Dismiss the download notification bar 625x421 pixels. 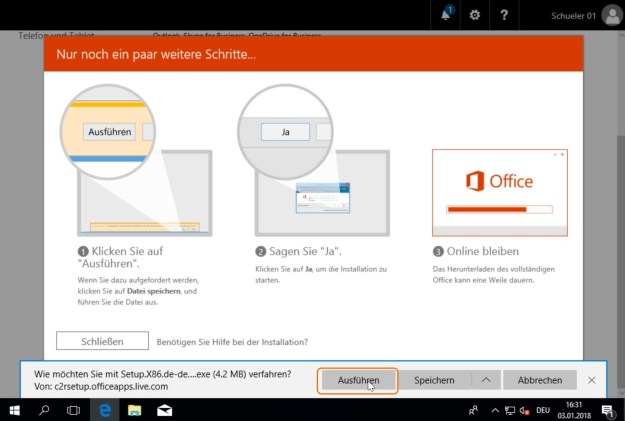pyautogui.click(x=592, y=380)
